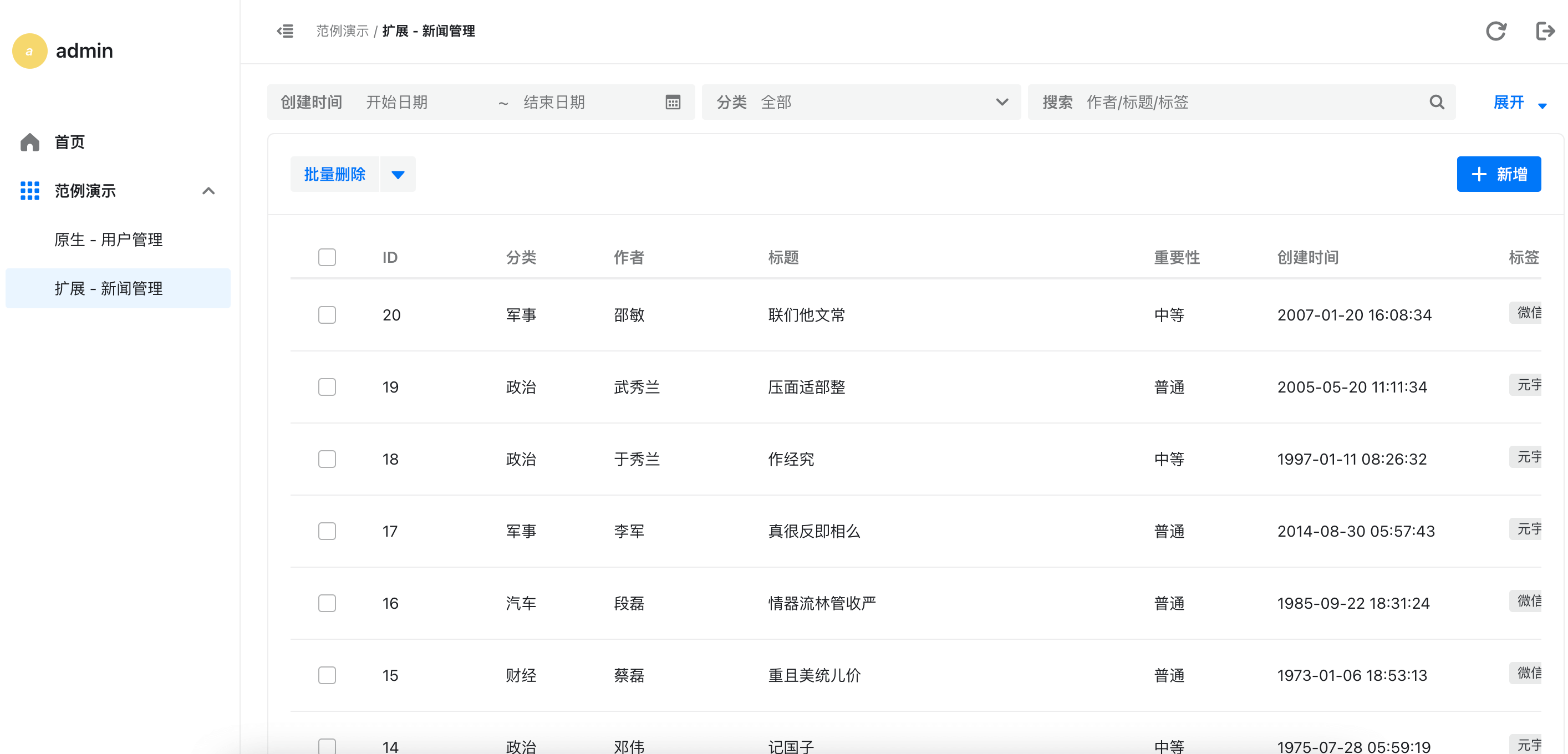The width and height of the screenshot is (1568, 754).
Task: Open the 分类 全部 dropdown
Action: coord(861,102)
